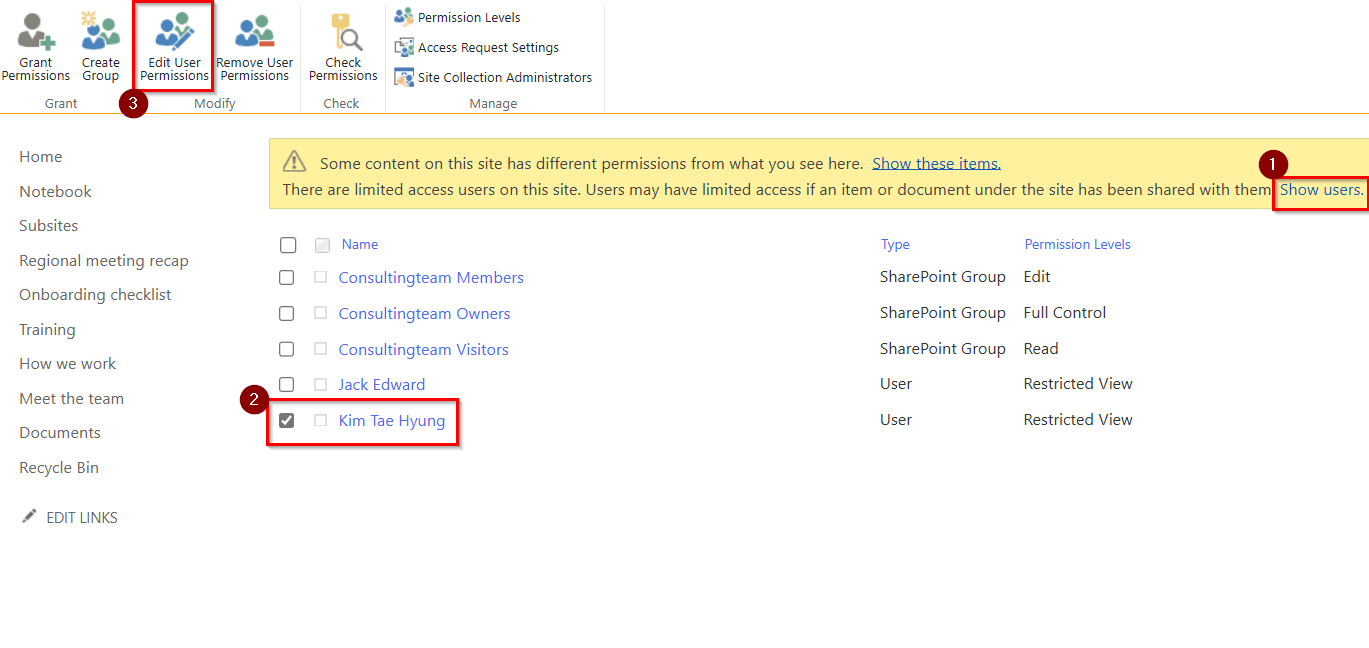The width and height of the screenshot is (1369, 648).
Task: Click the Grant Permissions ribbon icon
Action: pyautogui.click(x=36, y=35)
